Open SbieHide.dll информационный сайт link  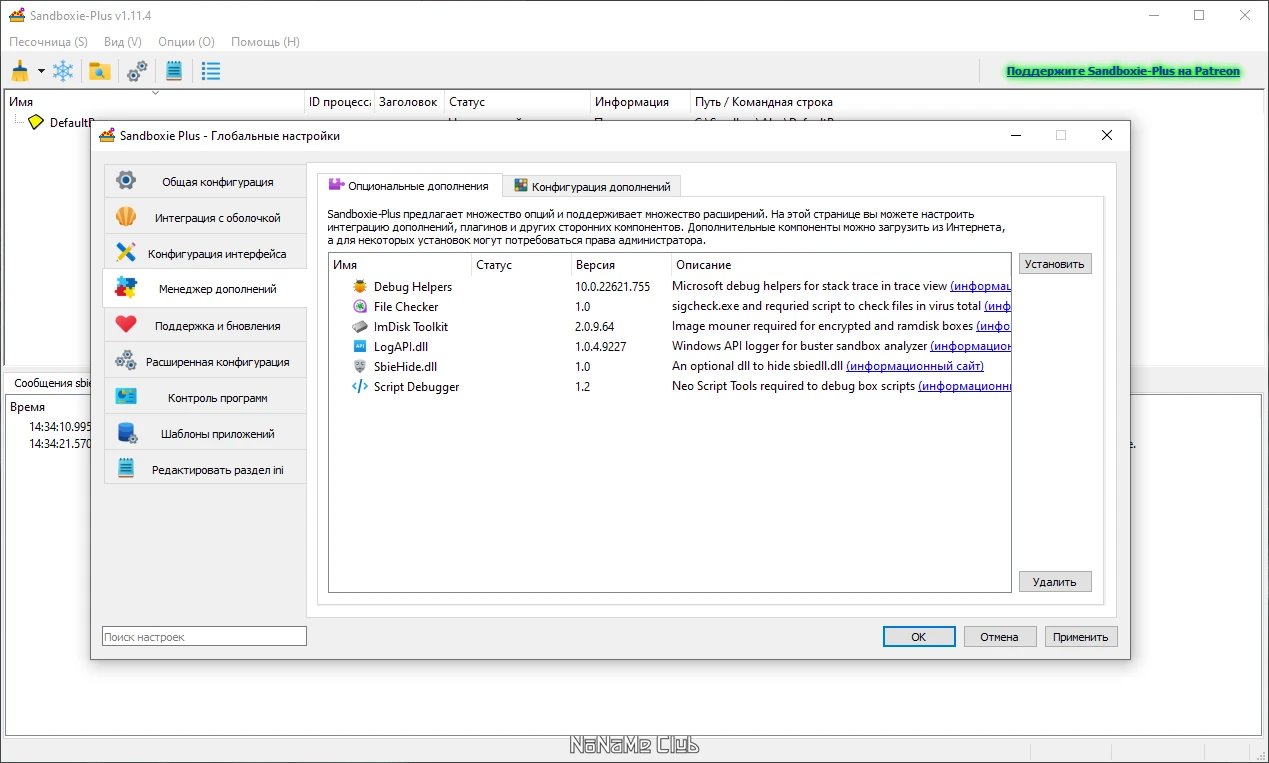click(x=915, y=367)
